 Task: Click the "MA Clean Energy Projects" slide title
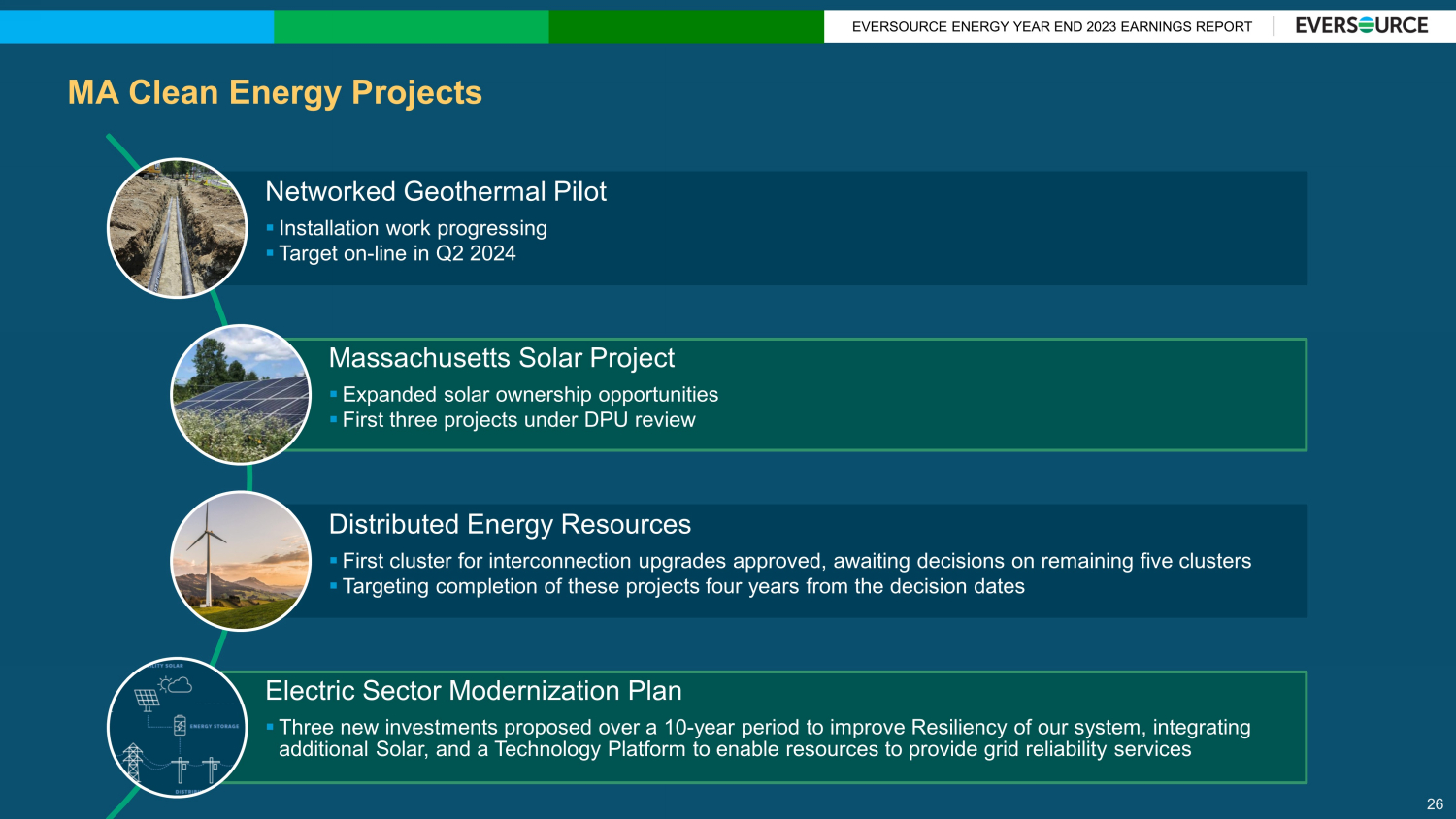[275, 92]
